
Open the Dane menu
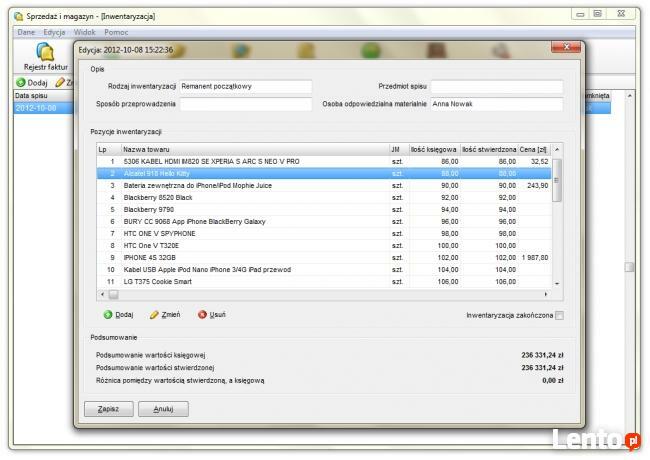pos(26,32)
